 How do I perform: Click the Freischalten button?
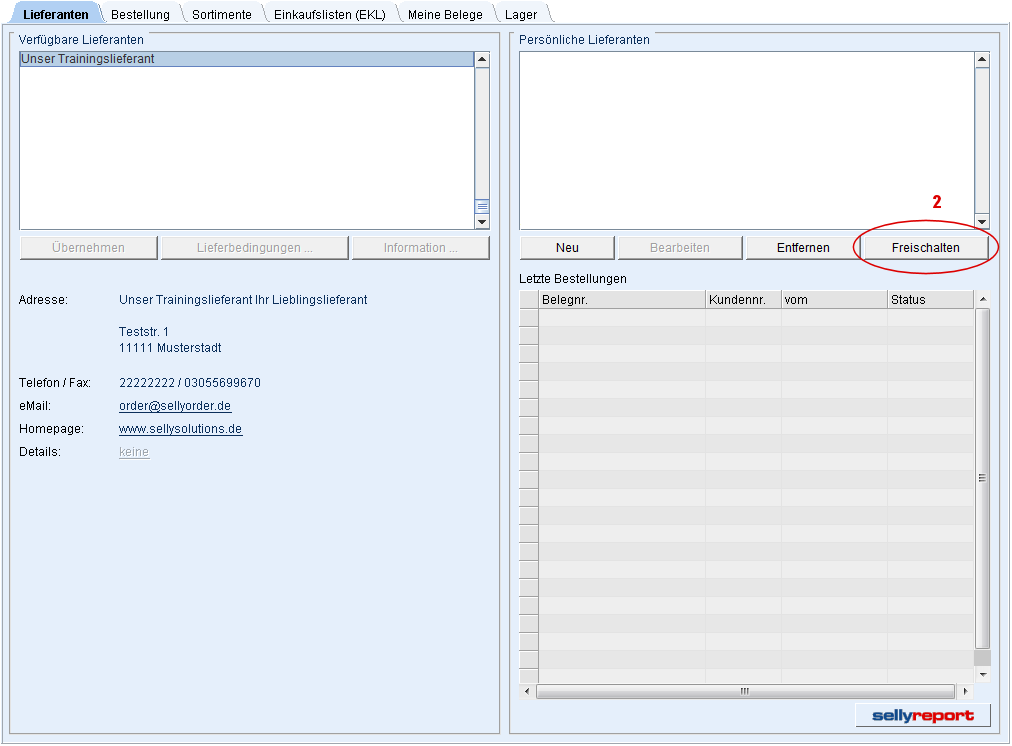(x=925, y=248)
